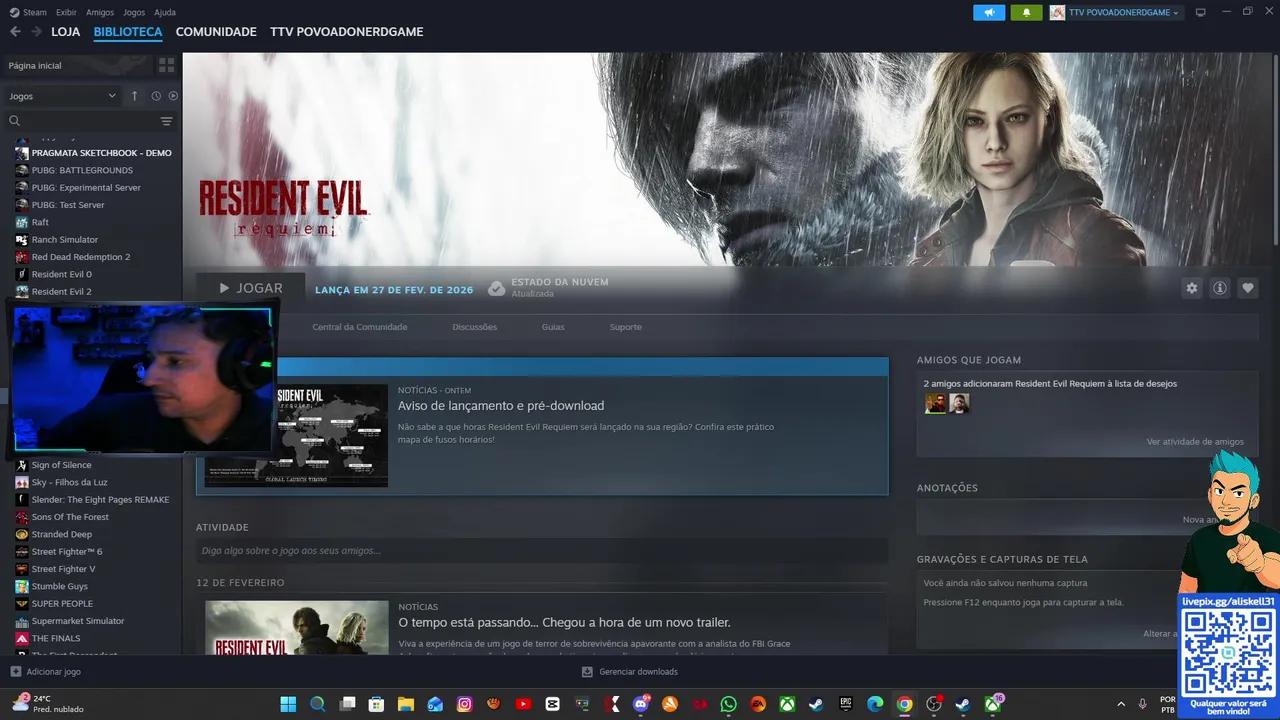Click the cloud status icon

click(x=496, y=288)
